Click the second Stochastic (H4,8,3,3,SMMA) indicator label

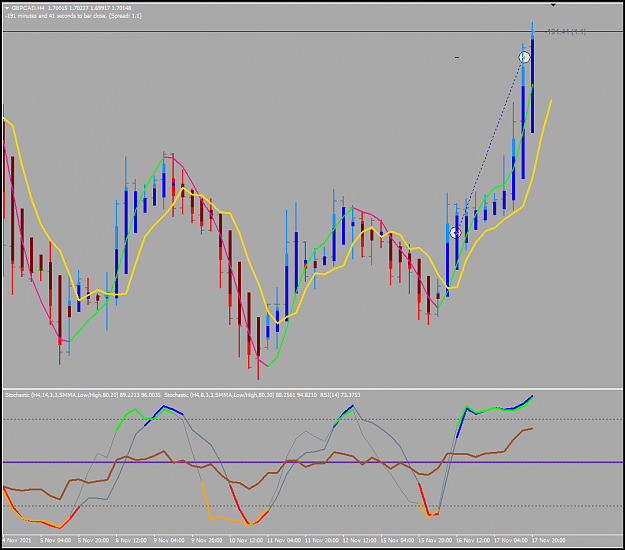click(x=241, y=395)
